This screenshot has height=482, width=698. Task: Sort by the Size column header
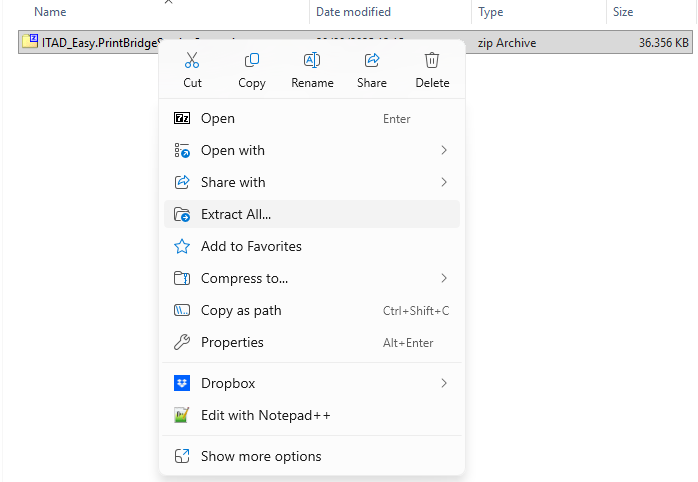623,12
